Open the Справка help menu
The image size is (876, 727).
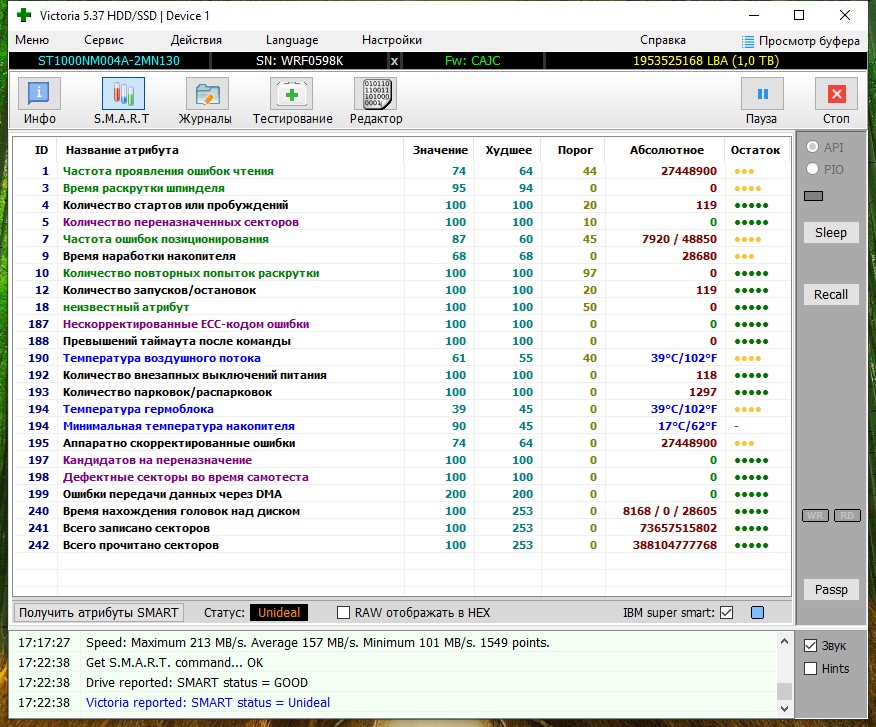pyautogui.click(x=663, y=40)
